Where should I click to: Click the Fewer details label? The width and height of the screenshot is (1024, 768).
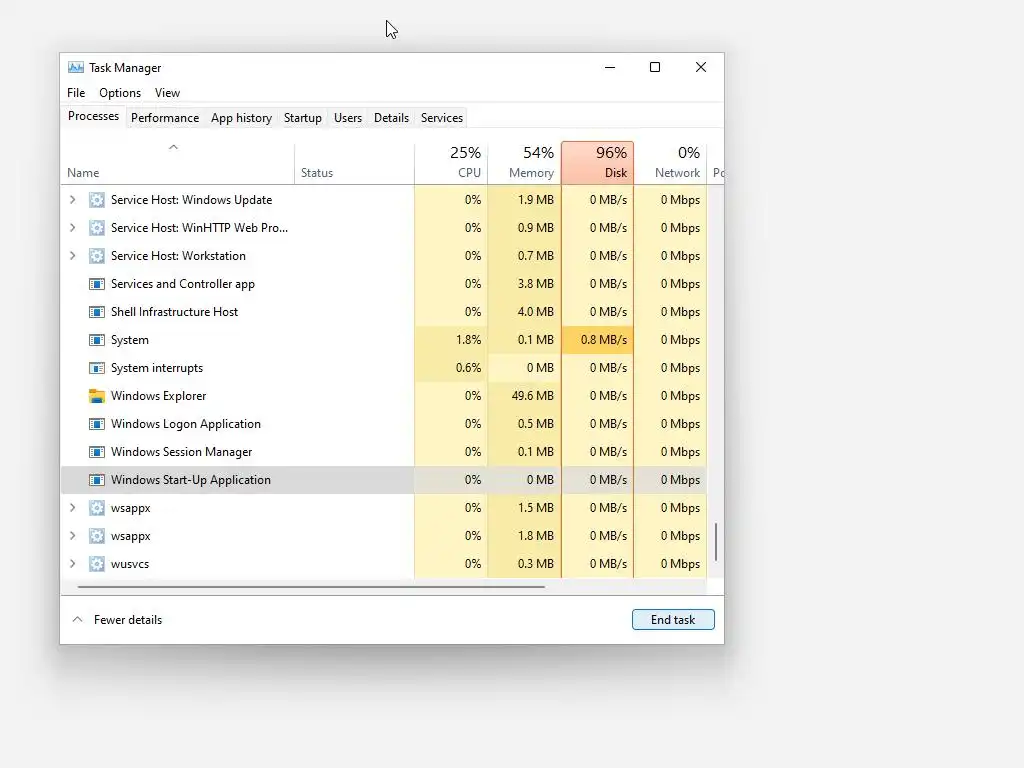[128, 620]
